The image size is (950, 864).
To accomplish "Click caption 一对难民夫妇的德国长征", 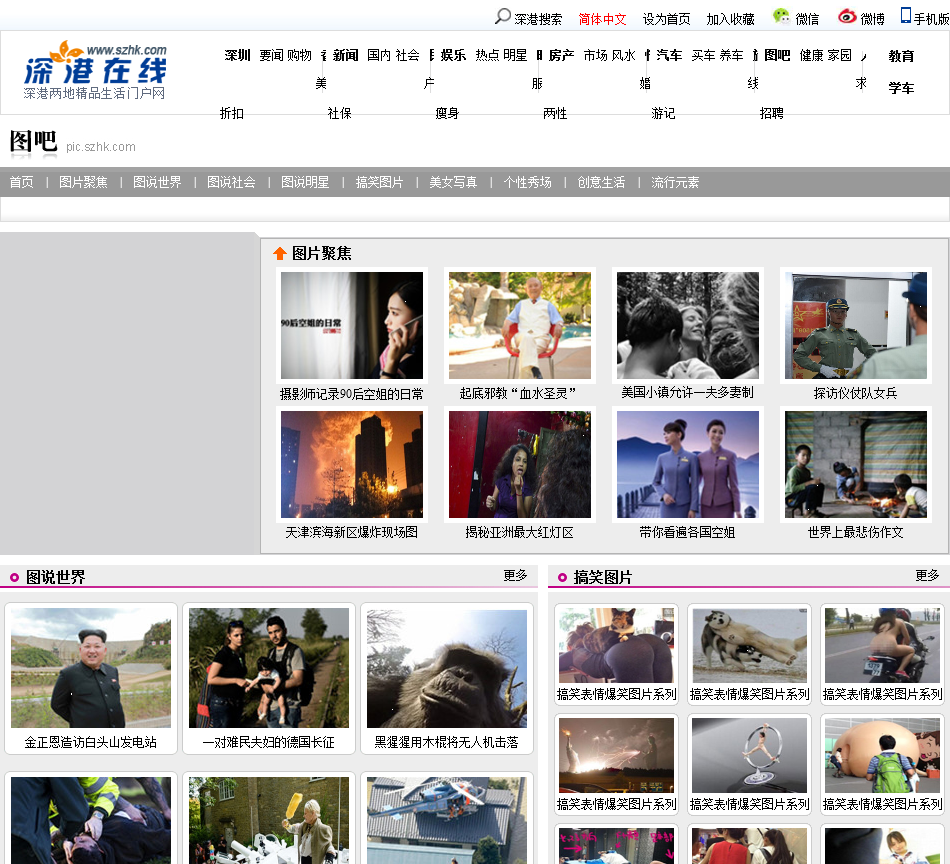I will coord(268,743).
